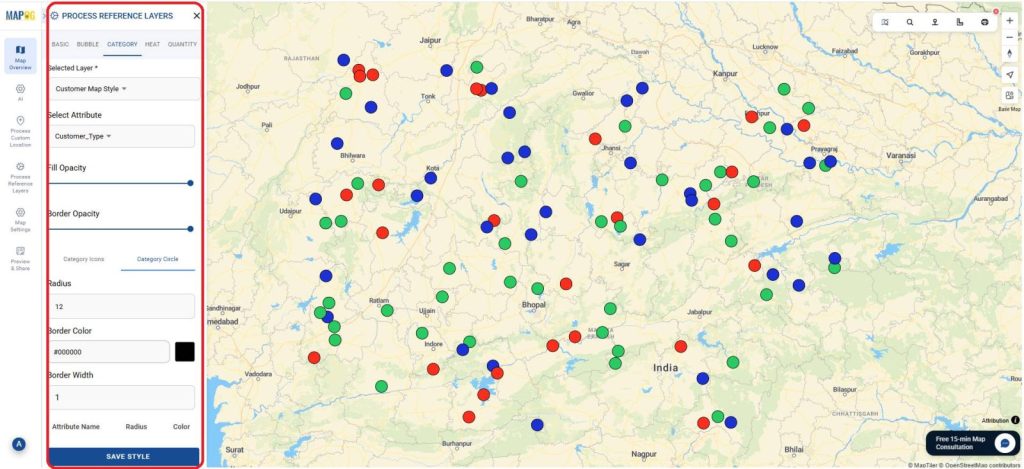This screenshot has height=469, width=1024.
Task: Open the map search tool
Action: point(910,22)
